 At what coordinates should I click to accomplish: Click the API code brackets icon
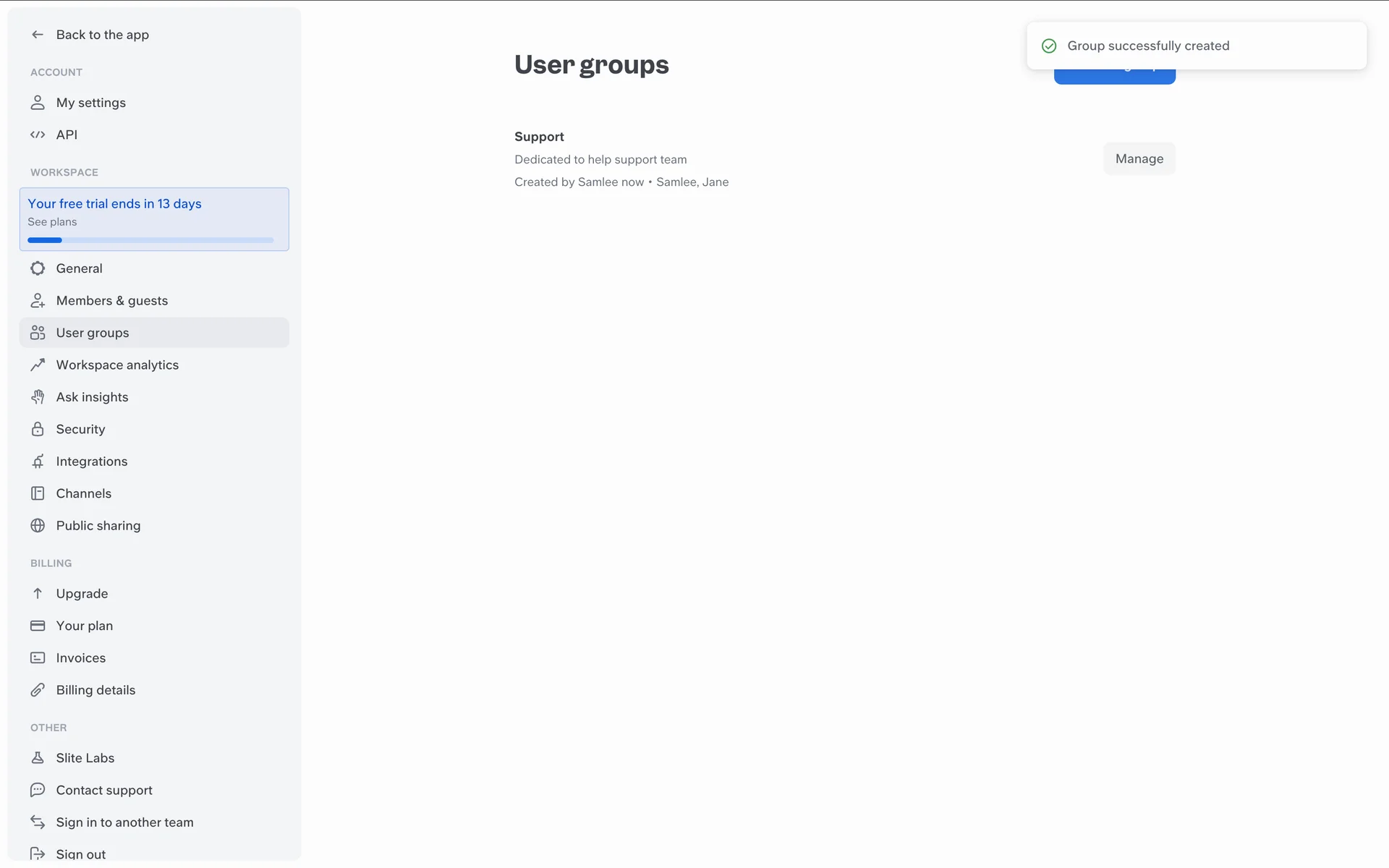pyautogui.click(x=38, y=135)
